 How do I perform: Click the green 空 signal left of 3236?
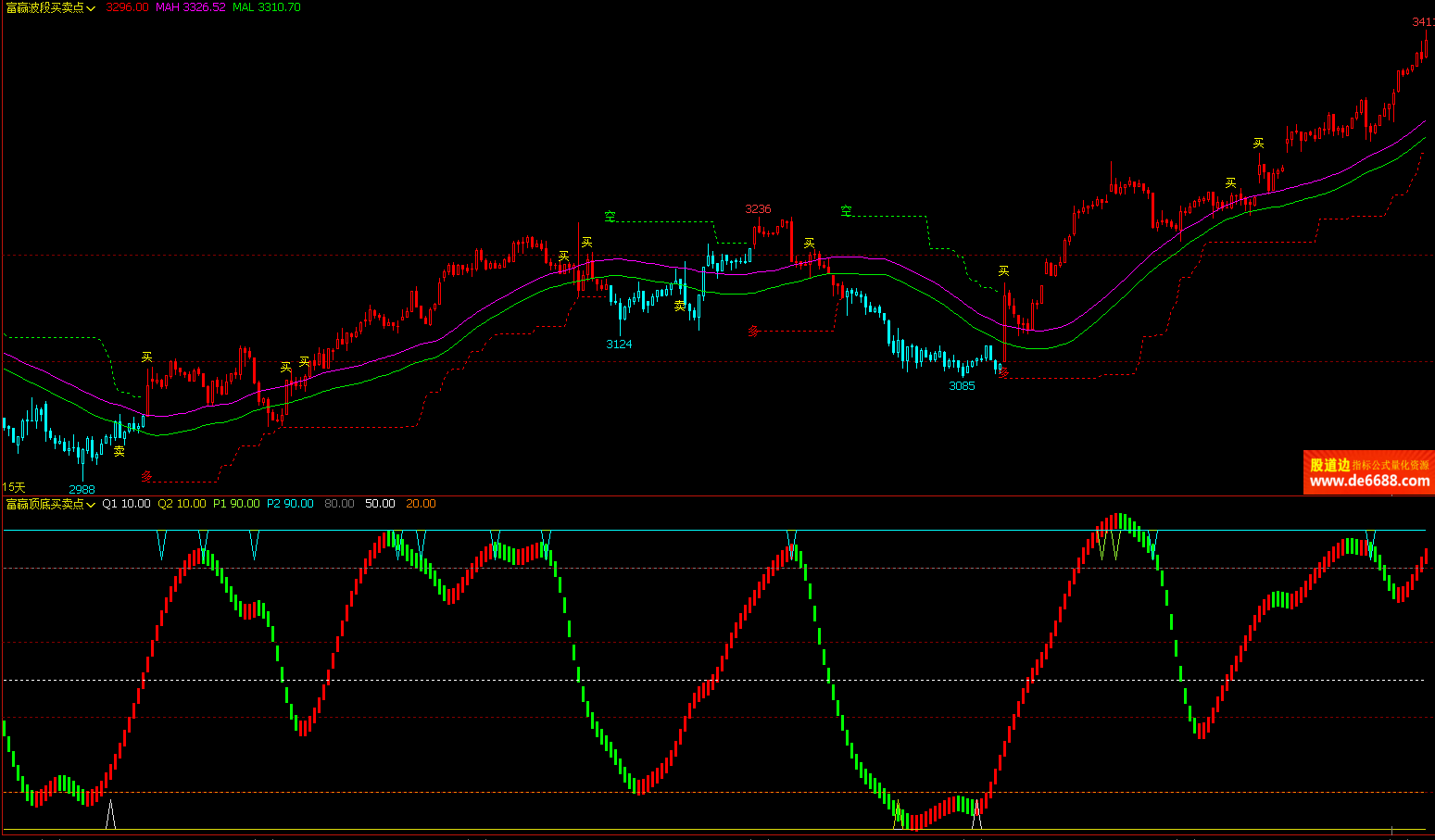[x=610, y=217]
